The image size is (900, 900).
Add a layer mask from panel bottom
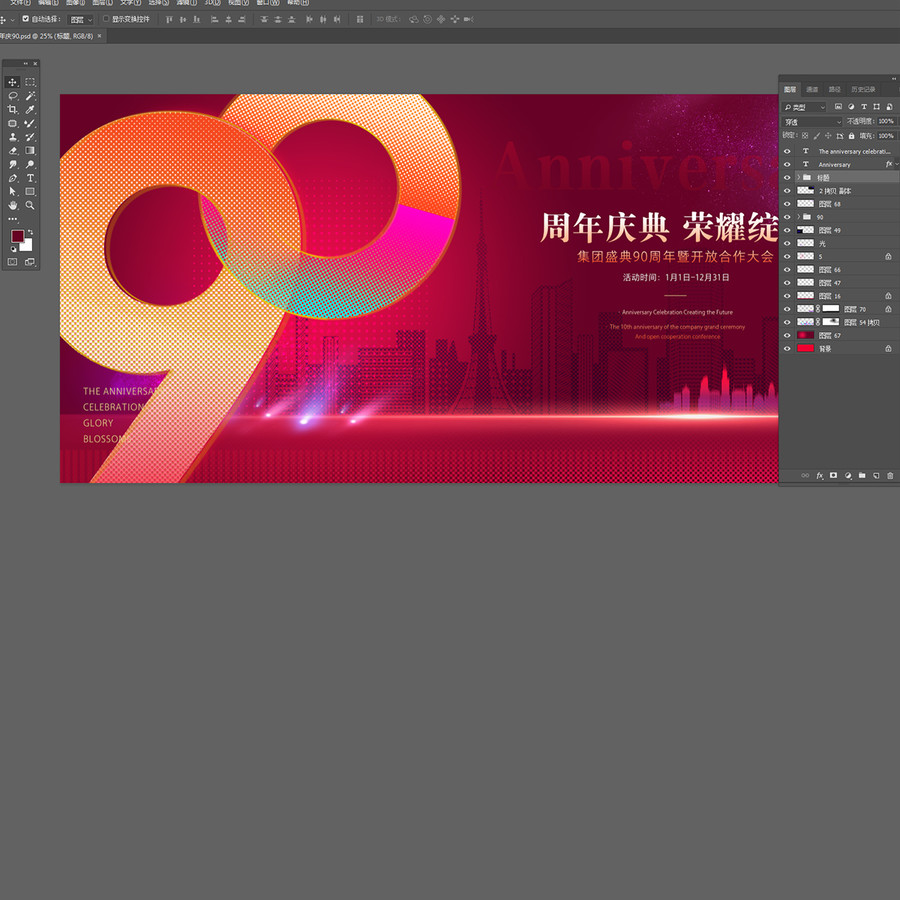point(833,476)
